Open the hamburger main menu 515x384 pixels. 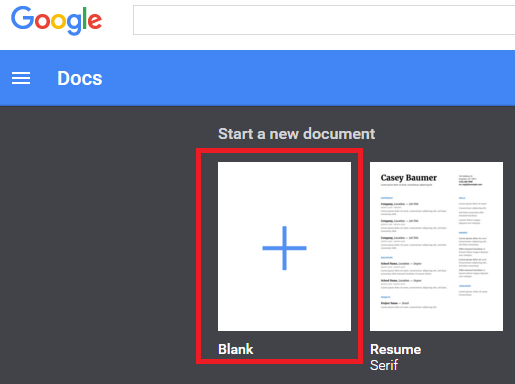(x=21, y=78)
